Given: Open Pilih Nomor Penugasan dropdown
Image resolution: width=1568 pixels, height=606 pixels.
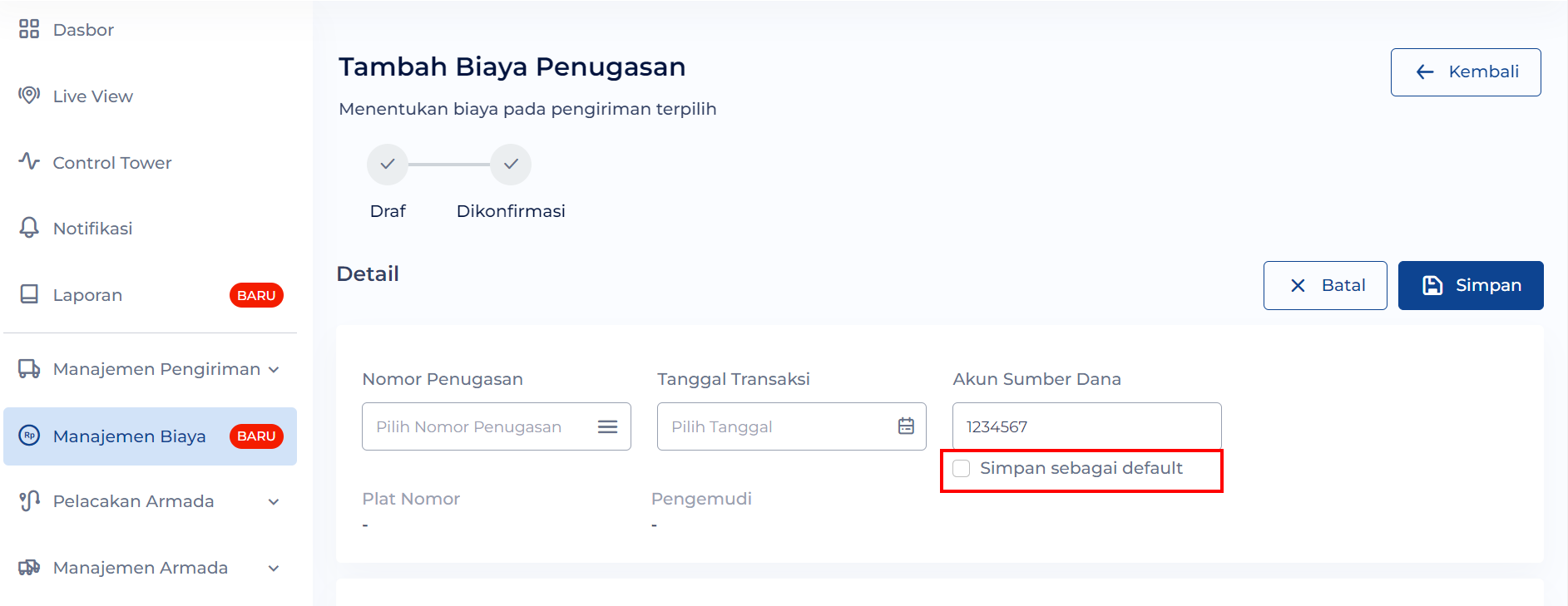Looking at the screenshot, I should click(497, 426).
